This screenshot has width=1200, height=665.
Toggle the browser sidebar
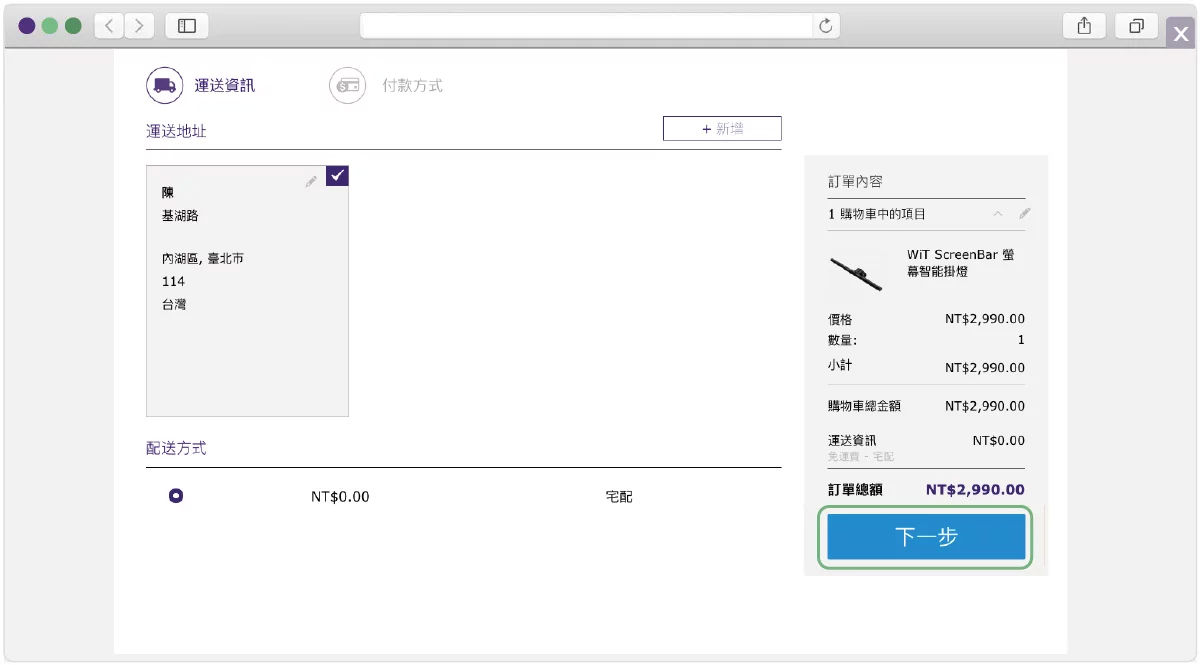pos(186,26)
